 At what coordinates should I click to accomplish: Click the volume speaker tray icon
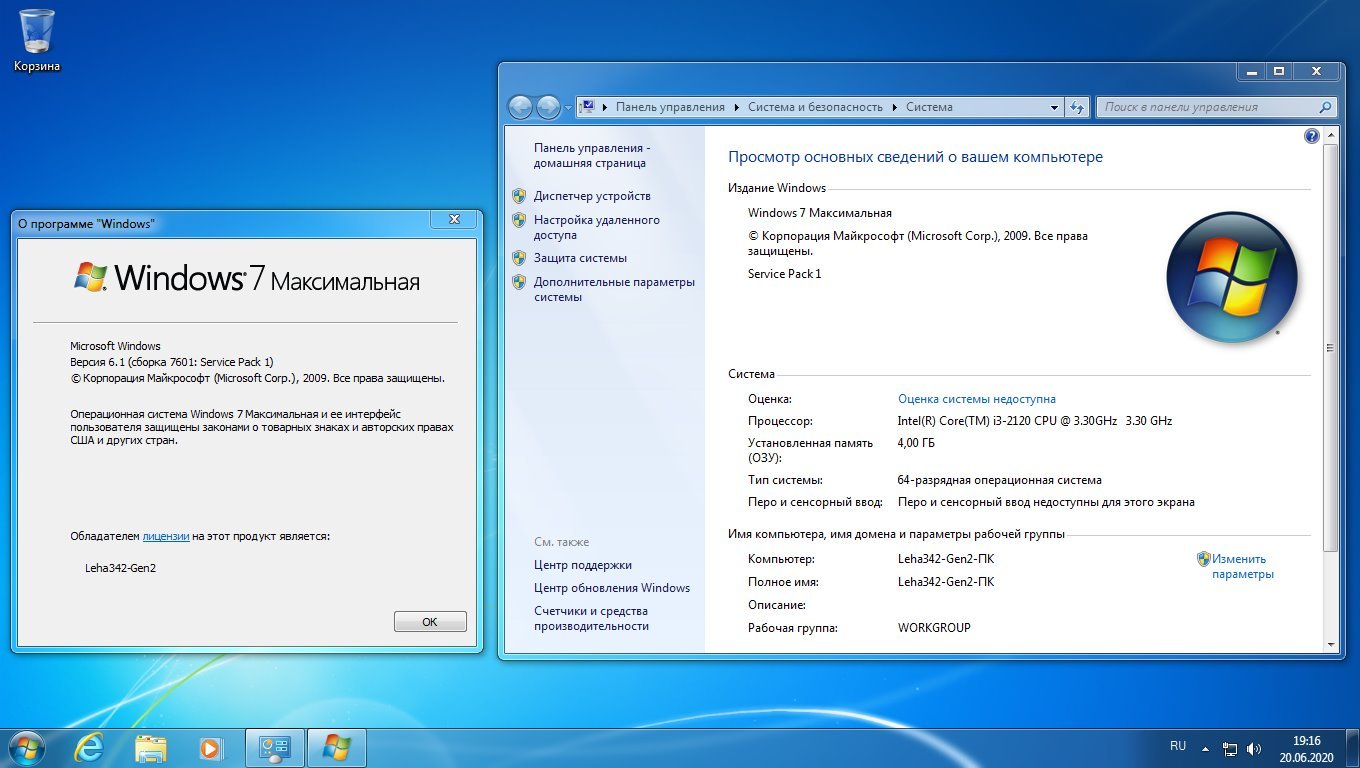(1254, 748)
